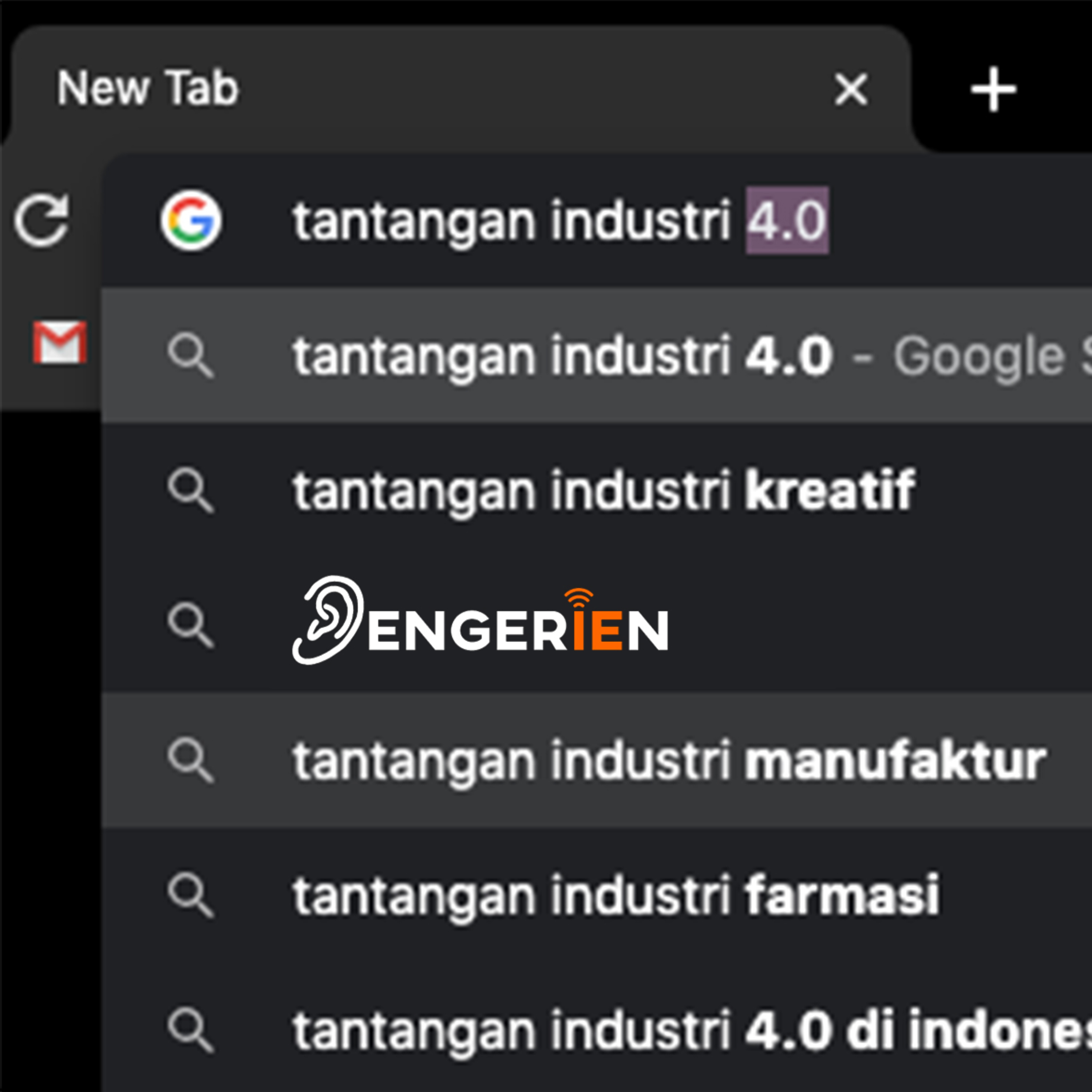Click the highlighted '4.0' autocomplete text
The width and height of the screenshot is (1092, 1092).
click(787, 221)
